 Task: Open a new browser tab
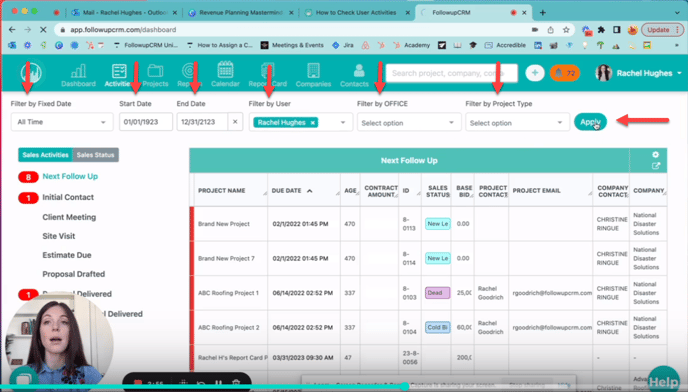click(543, 12)
